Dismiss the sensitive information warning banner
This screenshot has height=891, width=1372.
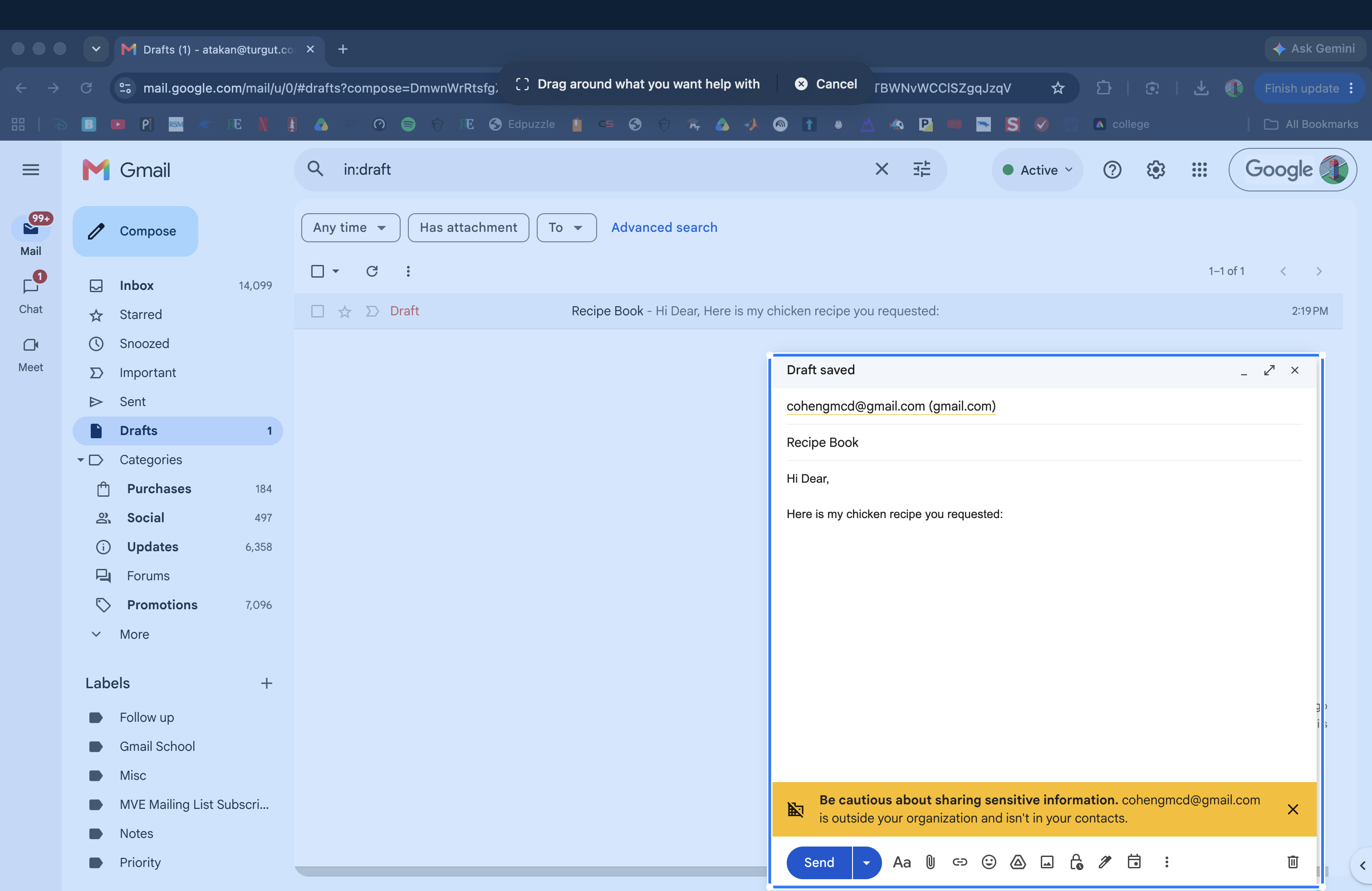(1293, 809)
